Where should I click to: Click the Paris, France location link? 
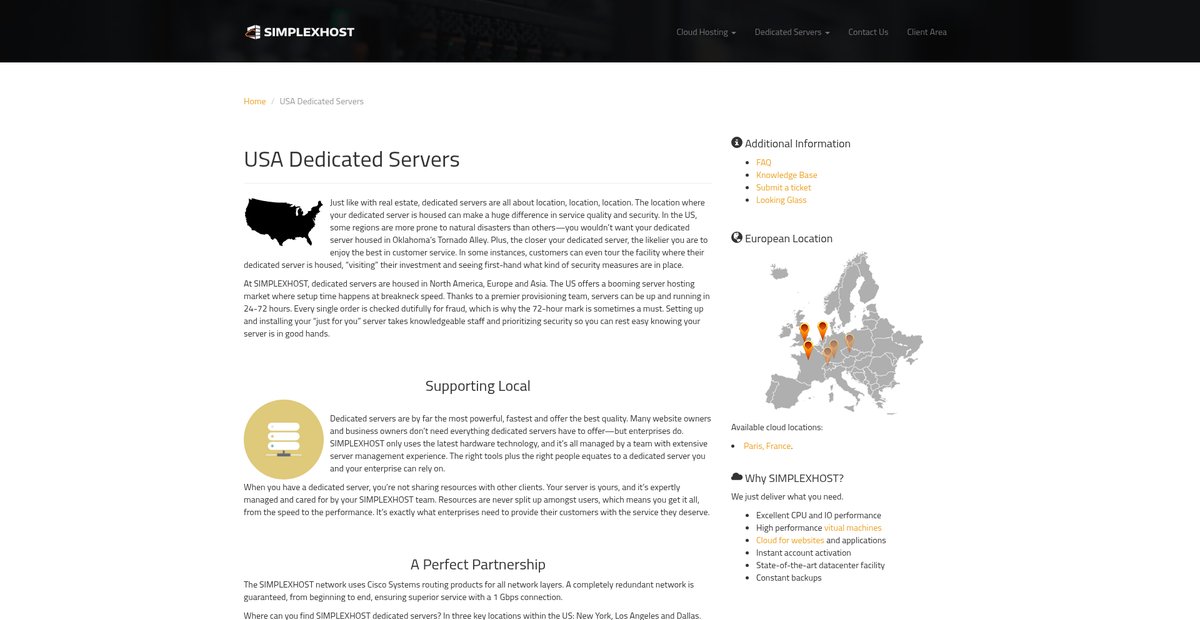pos(767,446)
